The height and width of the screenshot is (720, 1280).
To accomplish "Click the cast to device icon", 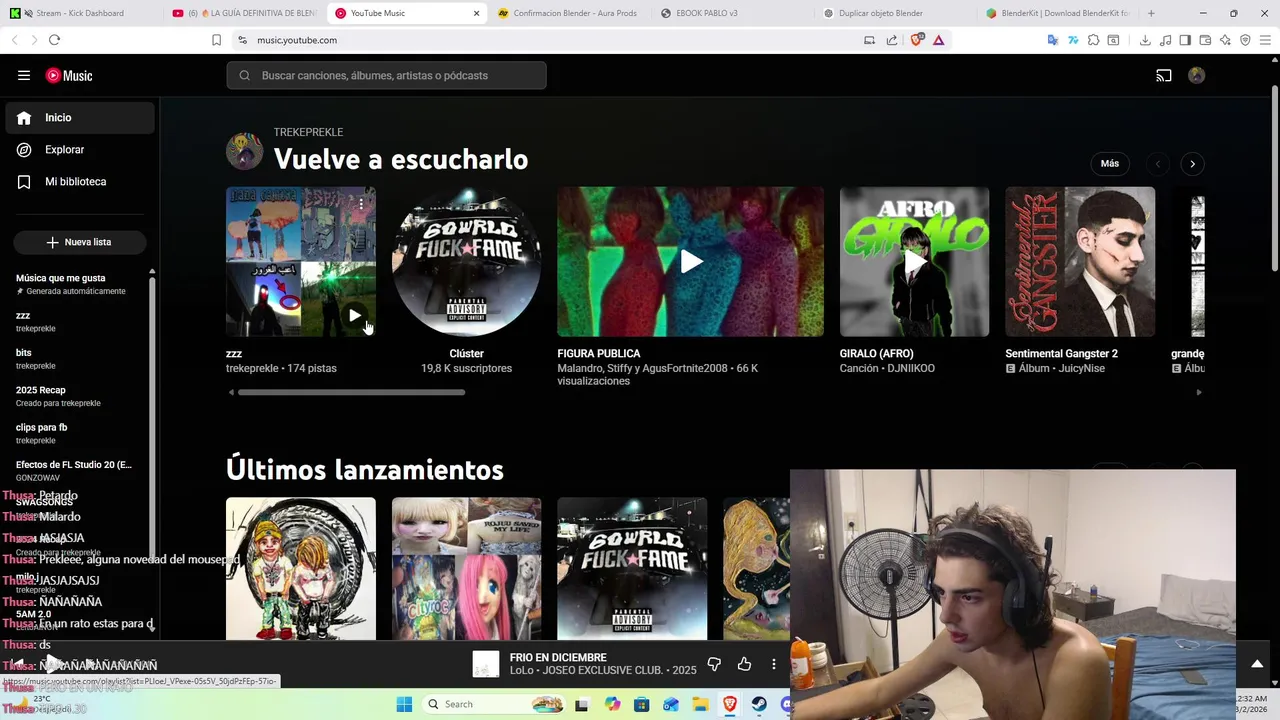I will tap(1164, 75).
